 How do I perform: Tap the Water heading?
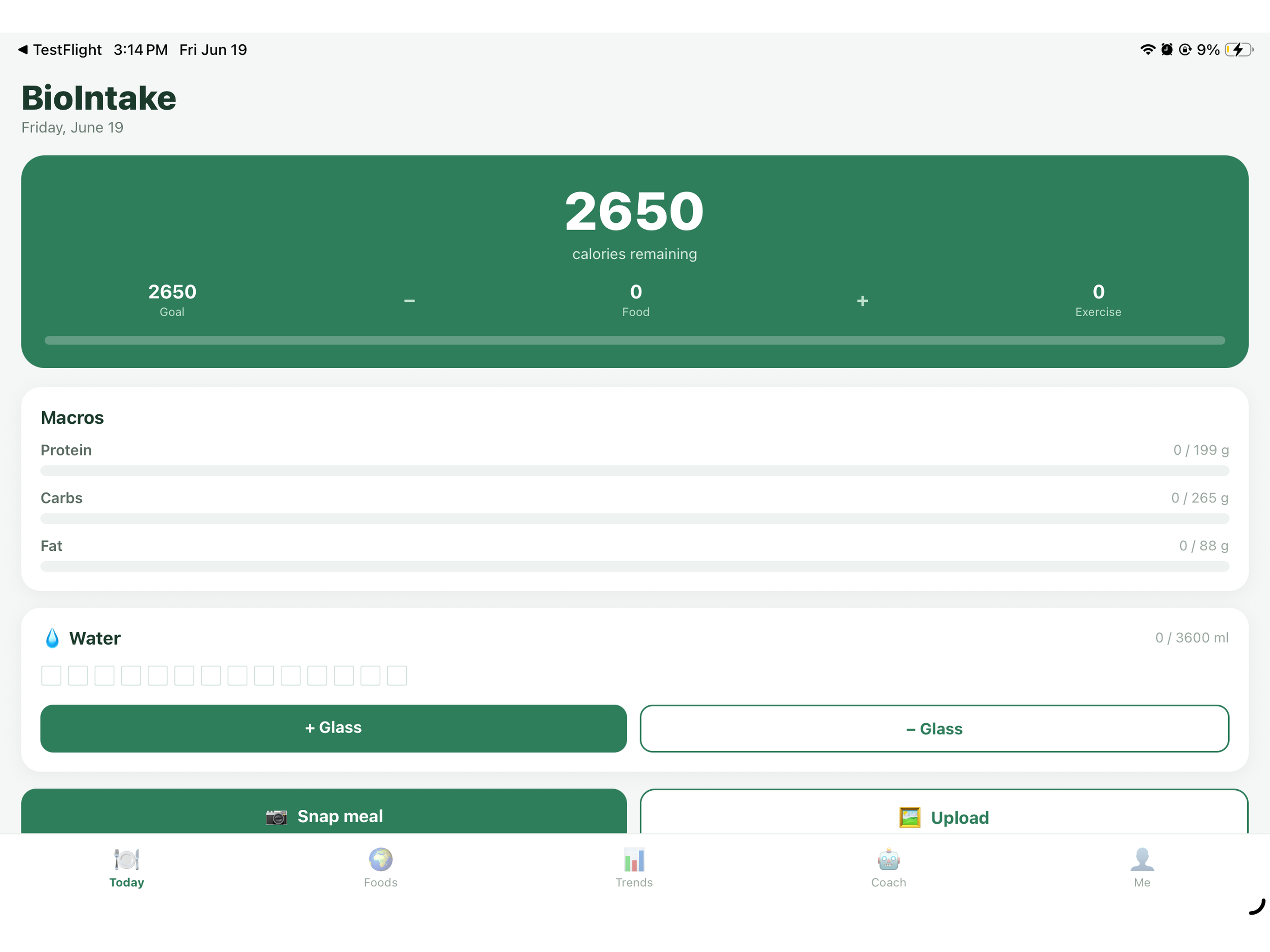pyautogui.click(x=95, y=639)
